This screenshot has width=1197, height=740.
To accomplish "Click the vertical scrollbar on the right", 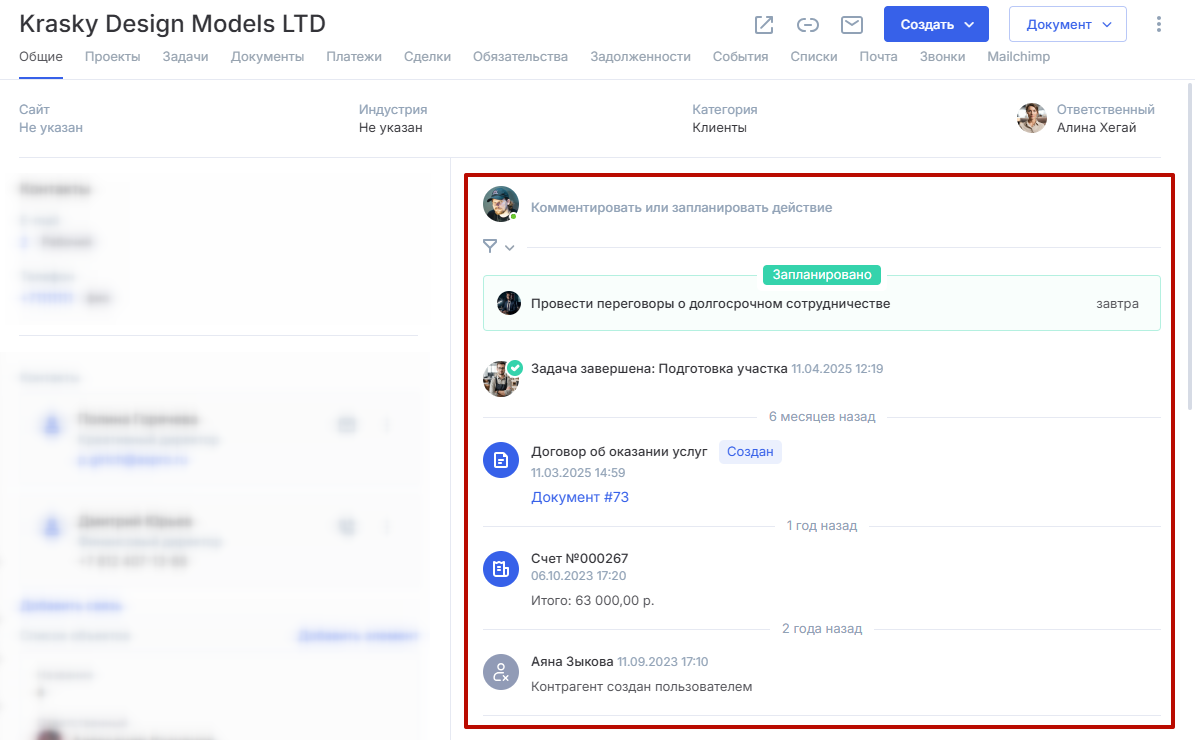I will tap(1189, 250).
